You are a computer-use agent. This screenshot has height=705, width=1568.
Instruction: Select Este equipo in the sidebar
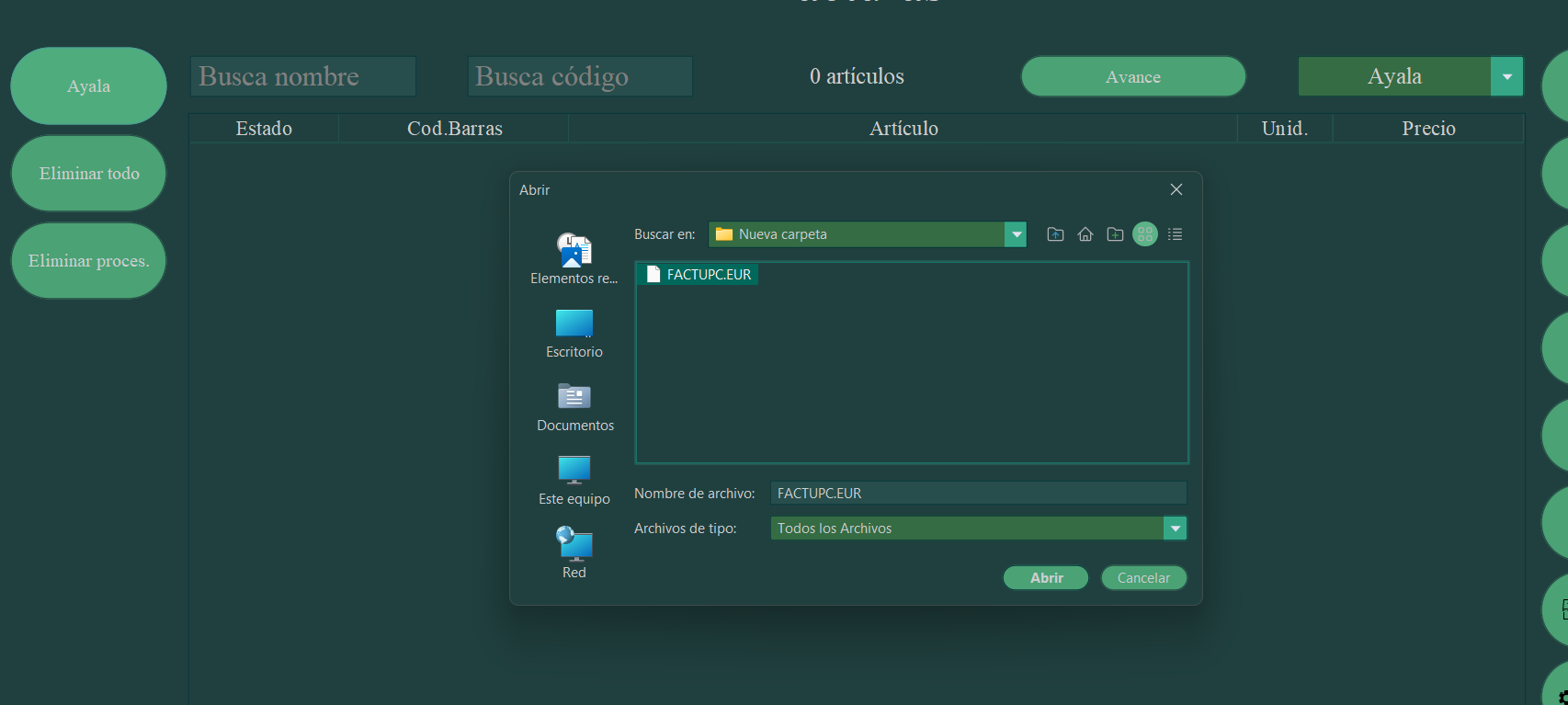click(x=574, y=481)
